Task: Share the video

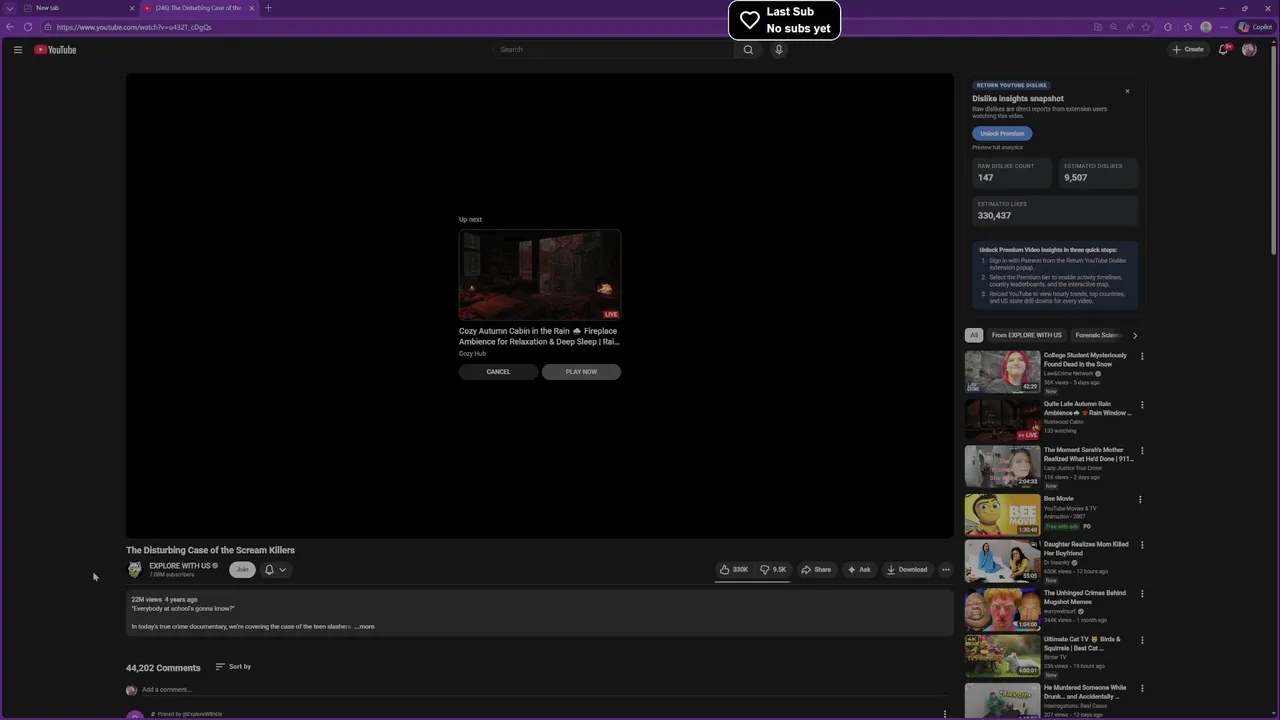Action: tap(816, 570)
